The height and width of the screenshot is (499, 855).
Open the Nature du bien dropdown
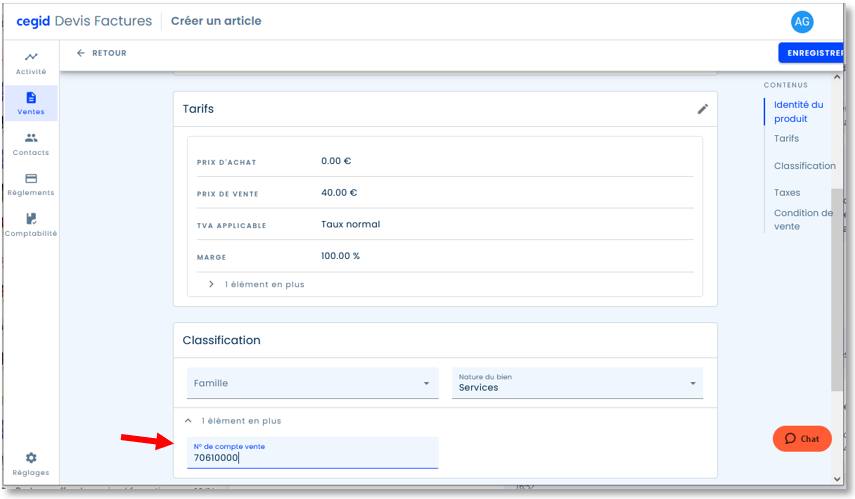(577, 383)
